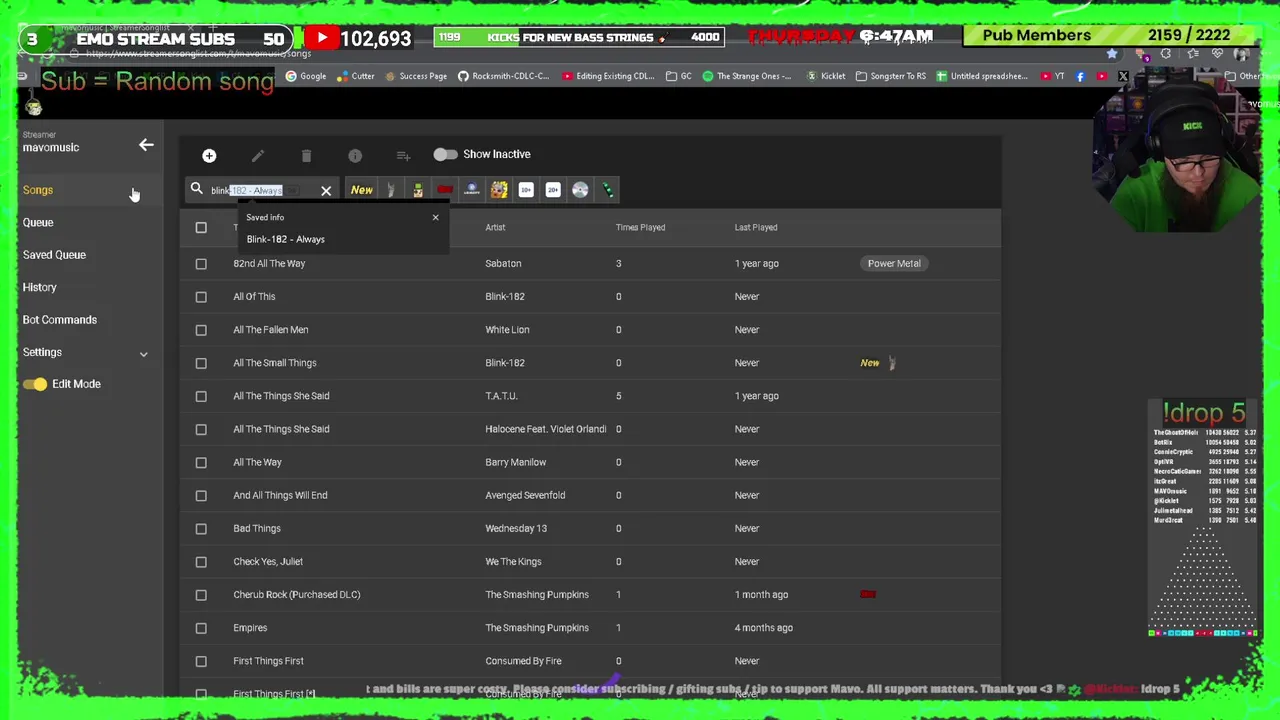Filter by the green guitar neck tag icon
This screenshot has width=1280, height=720.
[607, 190]
